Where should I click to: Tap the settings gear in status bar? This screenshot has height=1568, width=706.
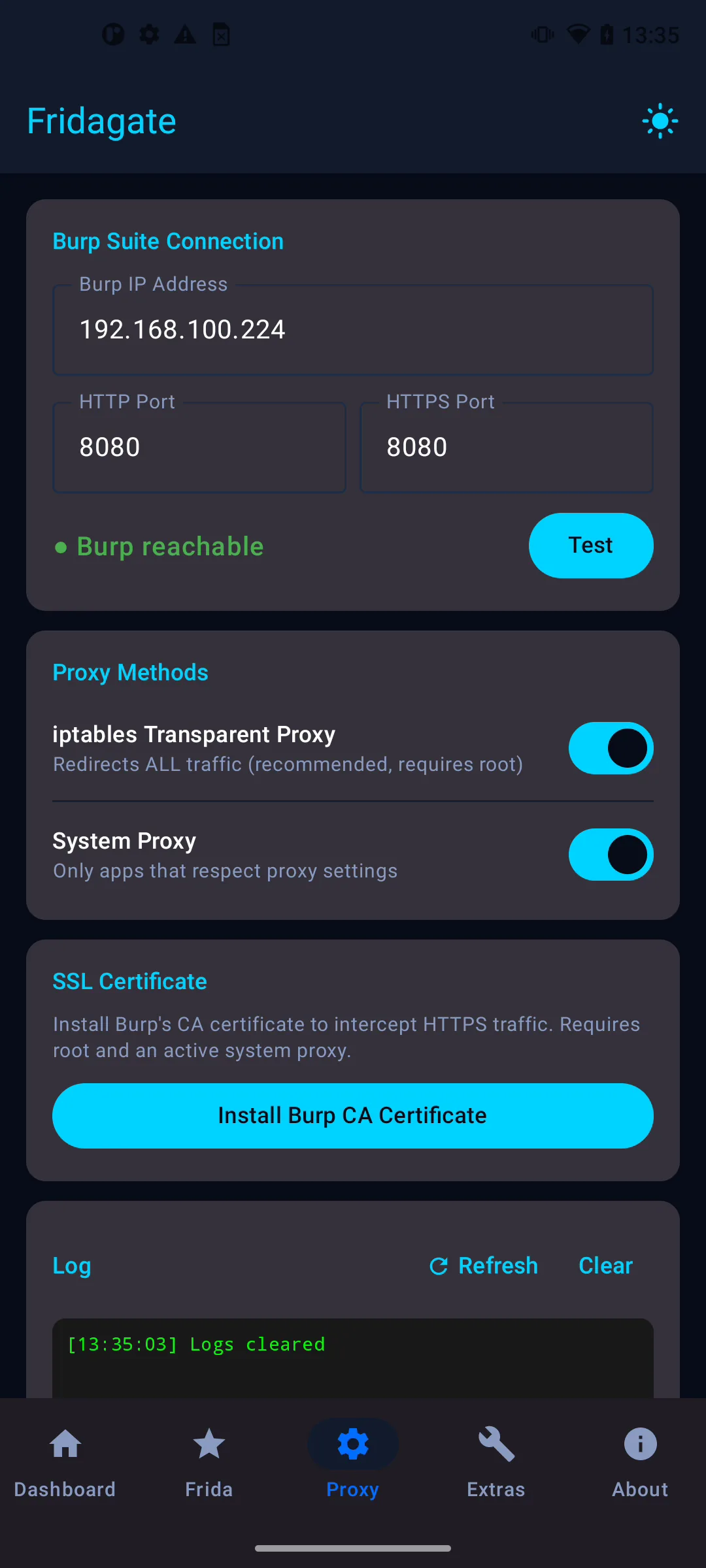(x=149, y=34)
